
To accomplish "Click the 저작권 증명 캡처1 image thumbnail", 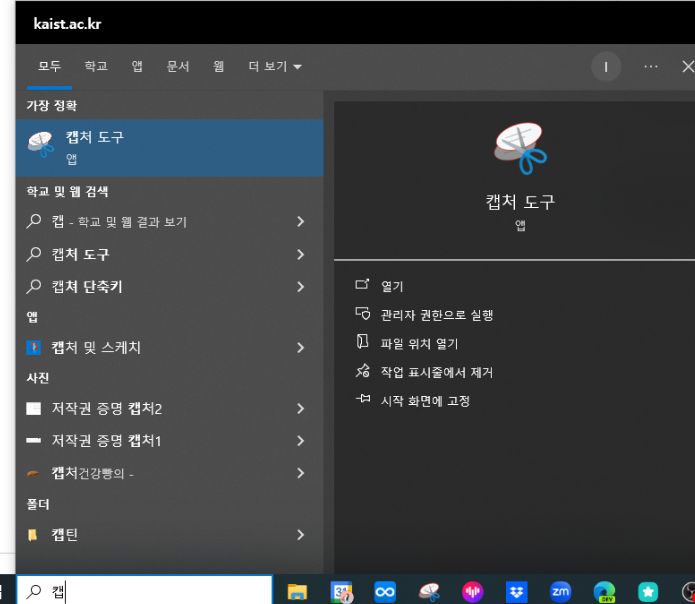I will pyautogui.click(x=34, y=440).
